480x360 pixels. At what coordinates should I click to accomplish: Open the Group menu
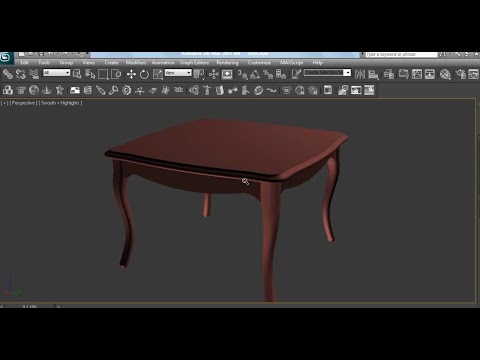pos(66,63)
